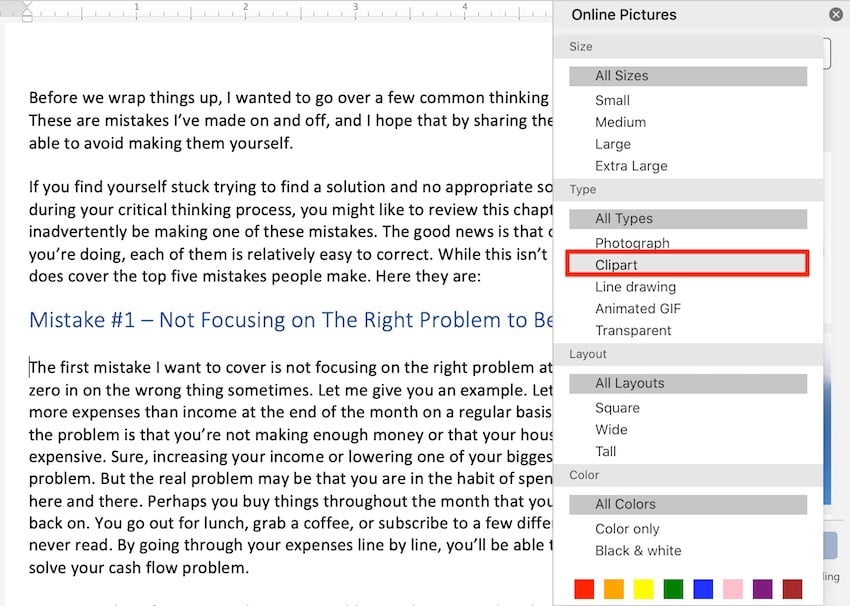Choose the Black & white filter
This screenshot has height=606, width=850.
(x=638, y=551)
